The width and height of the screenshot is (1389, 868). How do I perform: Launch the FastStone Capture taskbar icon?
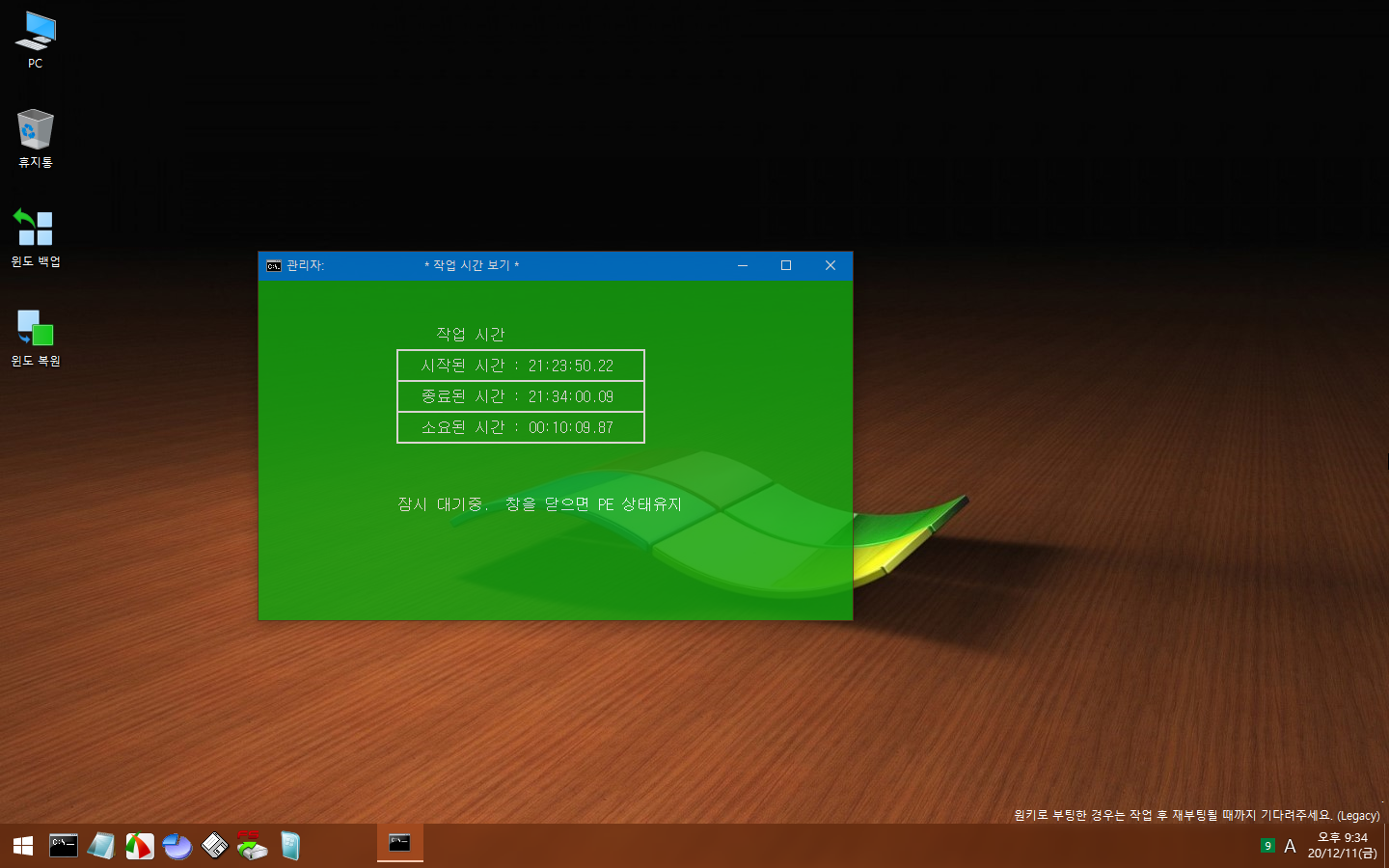(140, 846)
